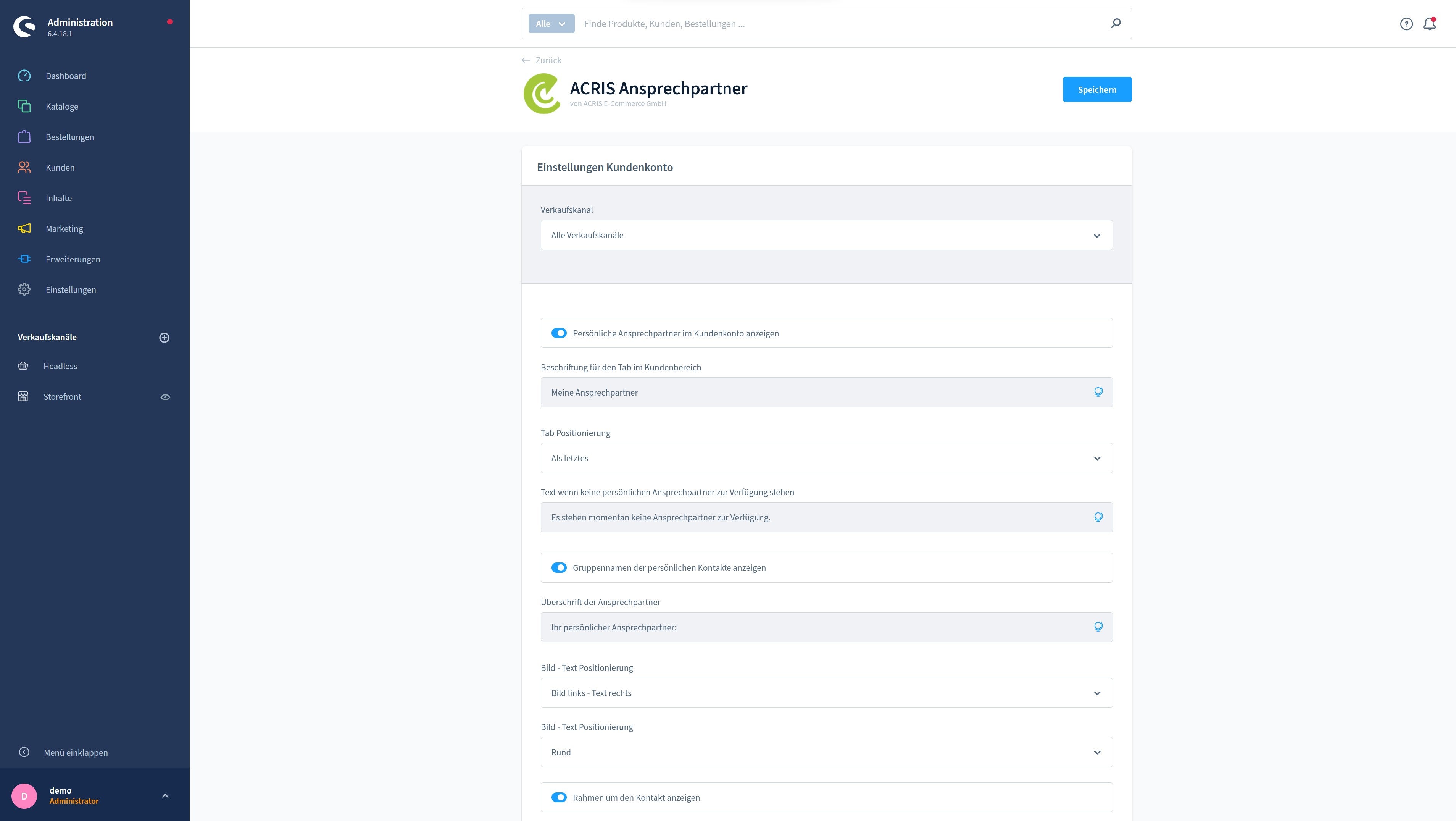Click the ACRIS plugin logo

(x=542, y=94)
